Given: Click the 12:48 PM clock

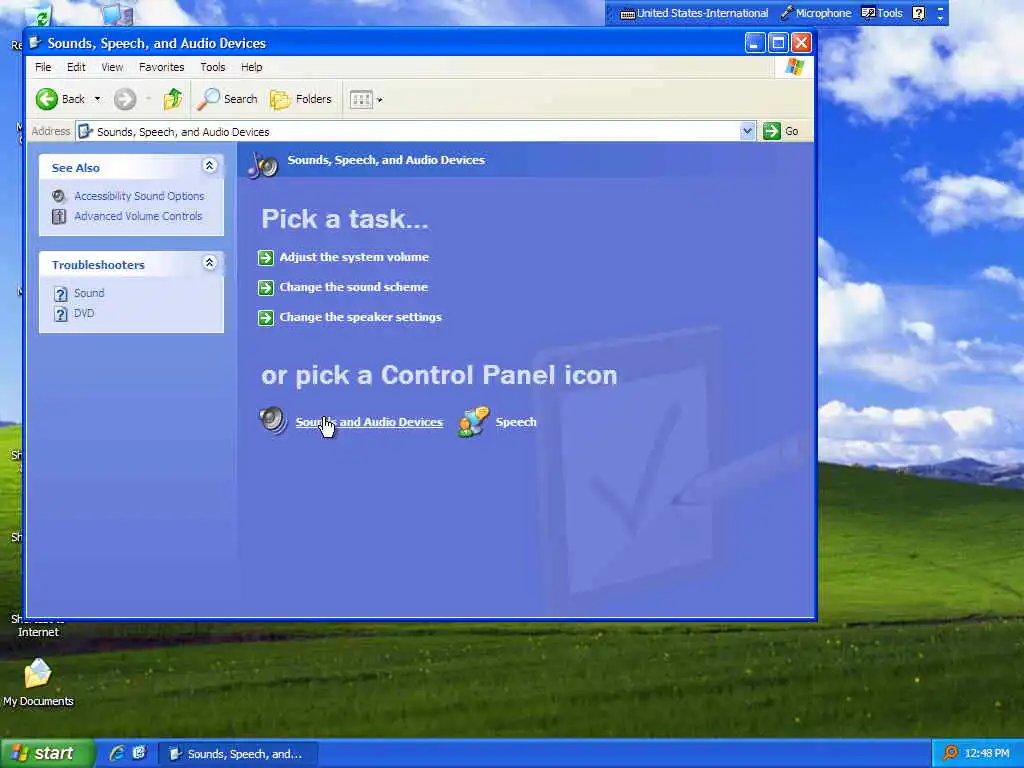Looking at the screenshot, I should click(x=987, y=754).
